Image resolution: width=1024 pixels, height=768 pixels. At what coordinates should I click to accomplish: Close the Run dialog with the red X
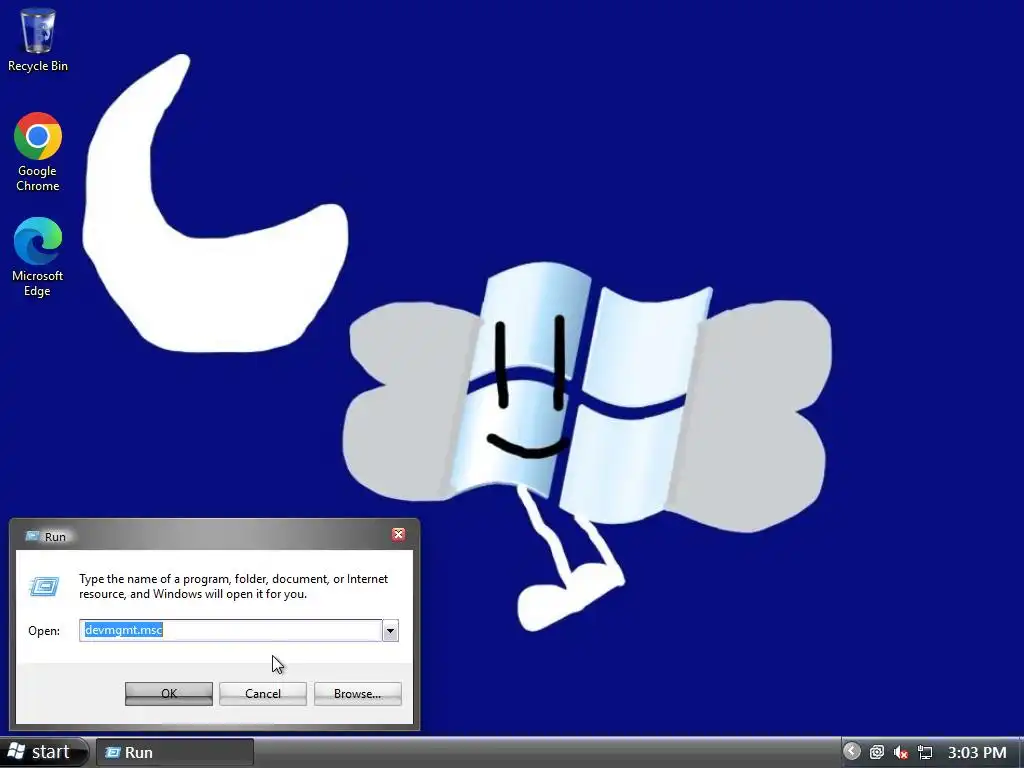(x=398, y=535)
